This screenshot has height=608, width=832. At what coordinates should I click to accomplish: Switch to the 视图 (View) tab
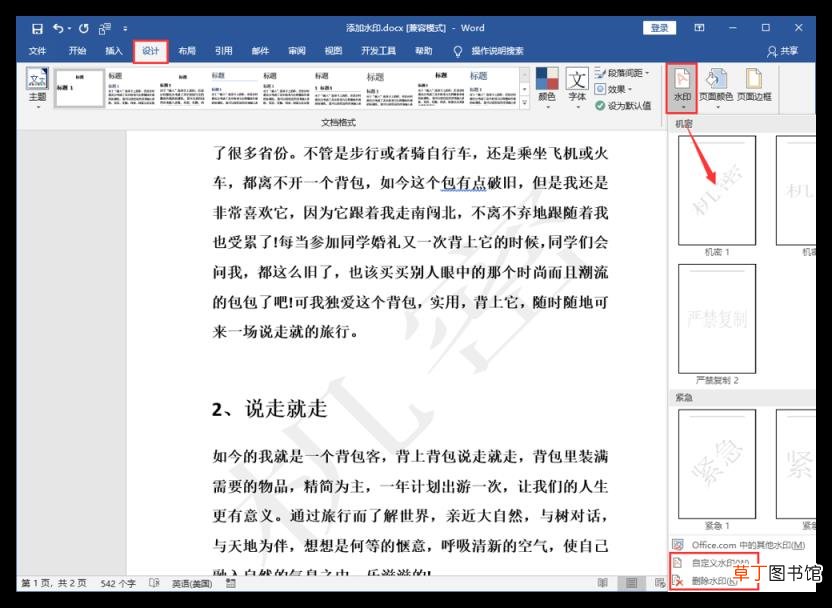(333, 51)
